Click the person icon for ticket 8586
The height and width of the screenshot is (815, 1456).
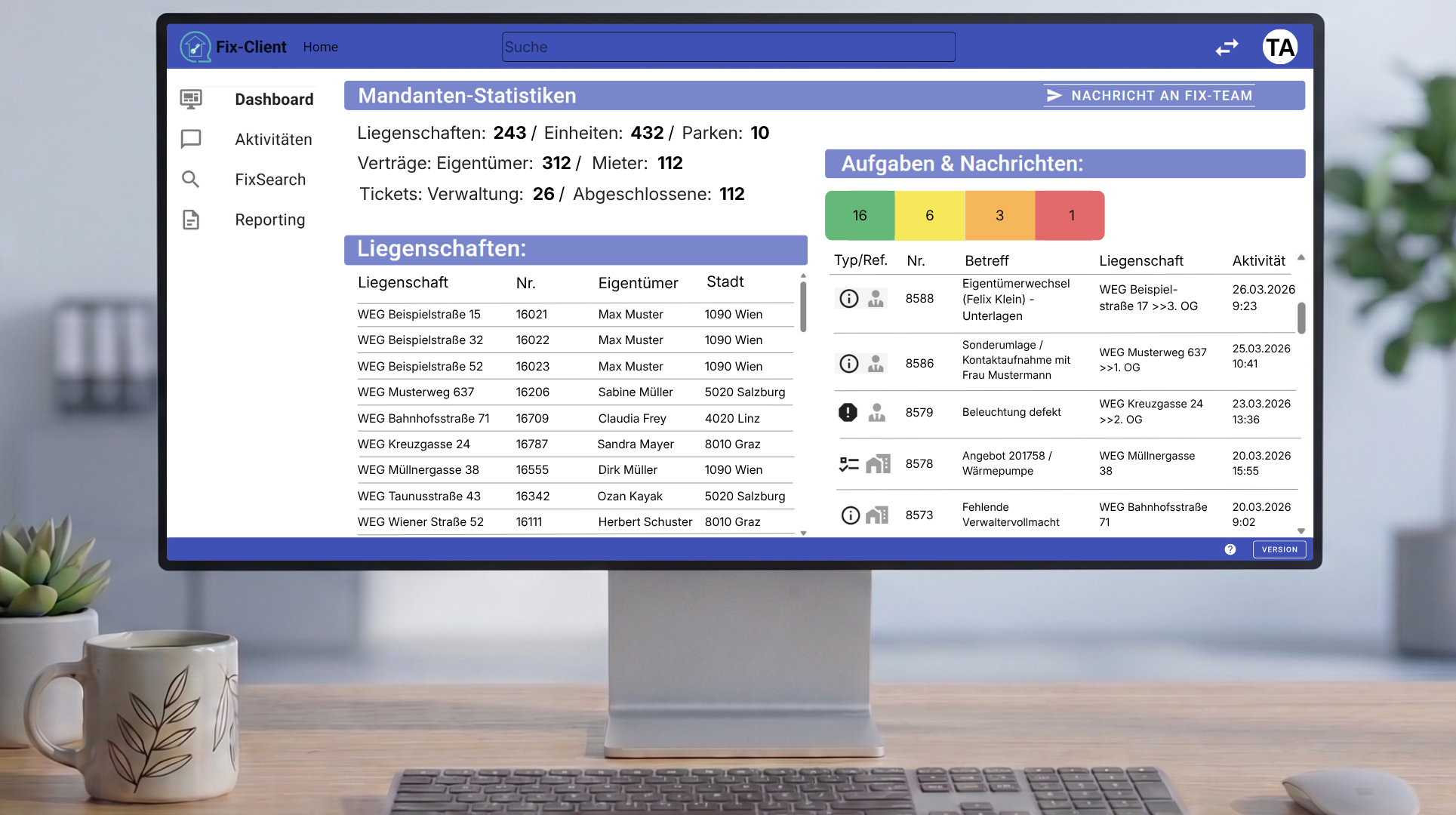tap(876, 364)
